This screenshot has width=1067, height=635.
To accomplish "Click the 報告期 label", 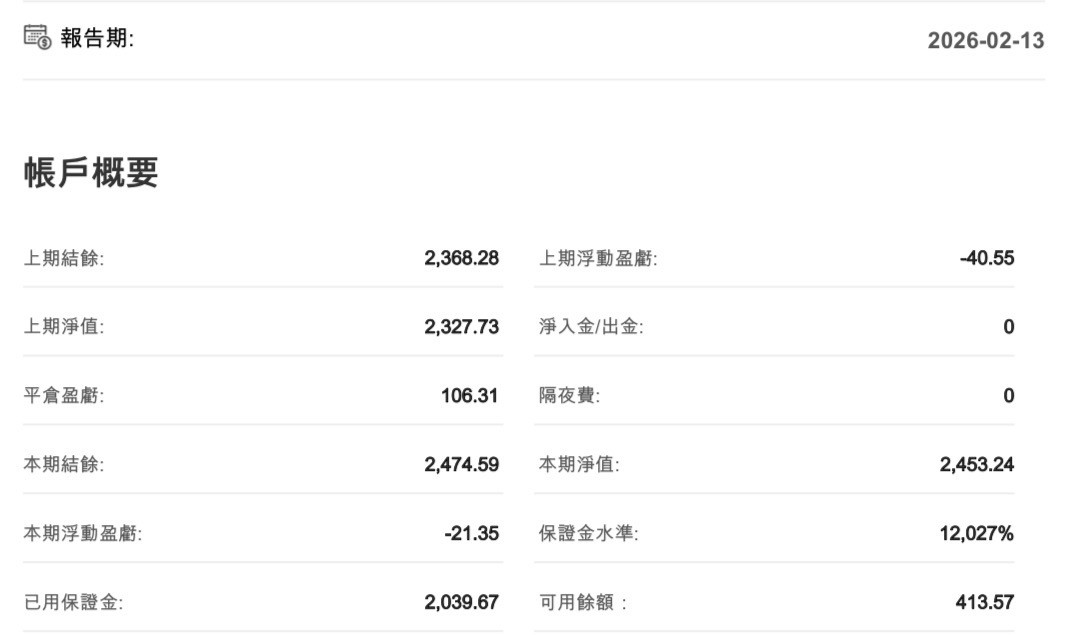I will click(98, 39).
